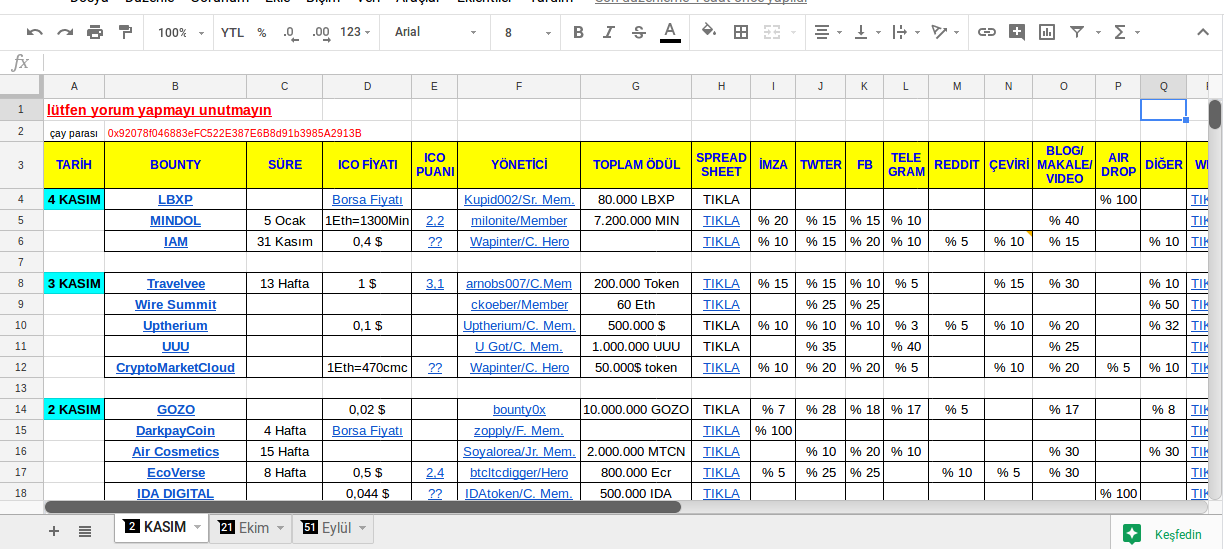Open the Keşfedin explore panel
The image size is (1224, 549).
tap(1166, 534)
